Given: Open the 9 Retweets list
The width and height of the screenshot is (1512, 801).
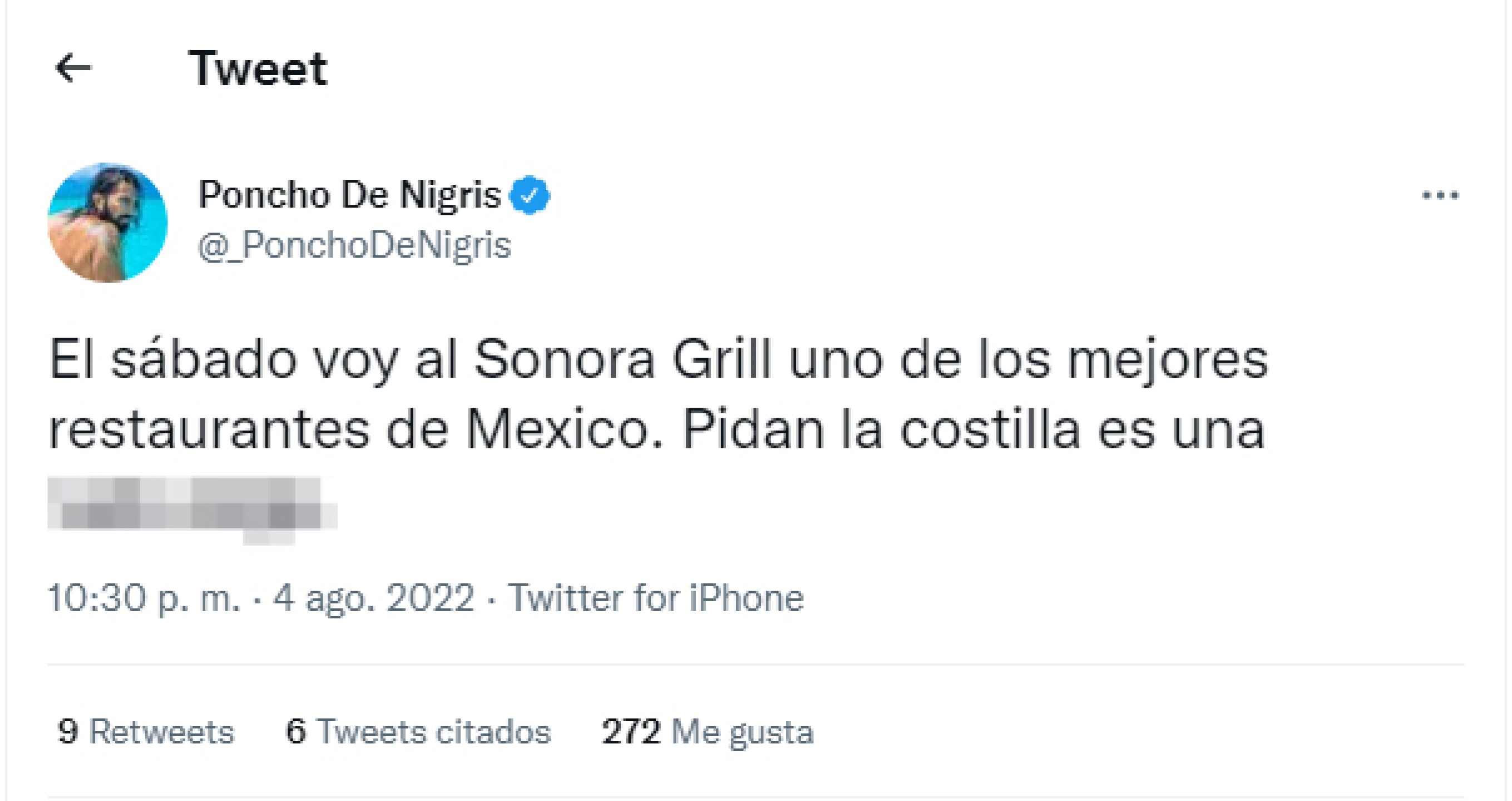Looking at the screenshot, I should [147, 732].
